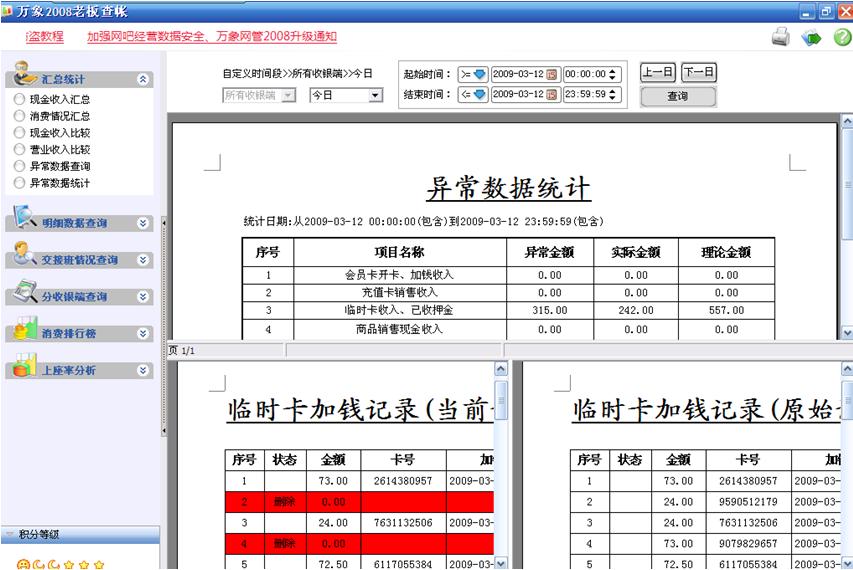Collapse the 汇总统计 panel chevron

click(143, 79)
